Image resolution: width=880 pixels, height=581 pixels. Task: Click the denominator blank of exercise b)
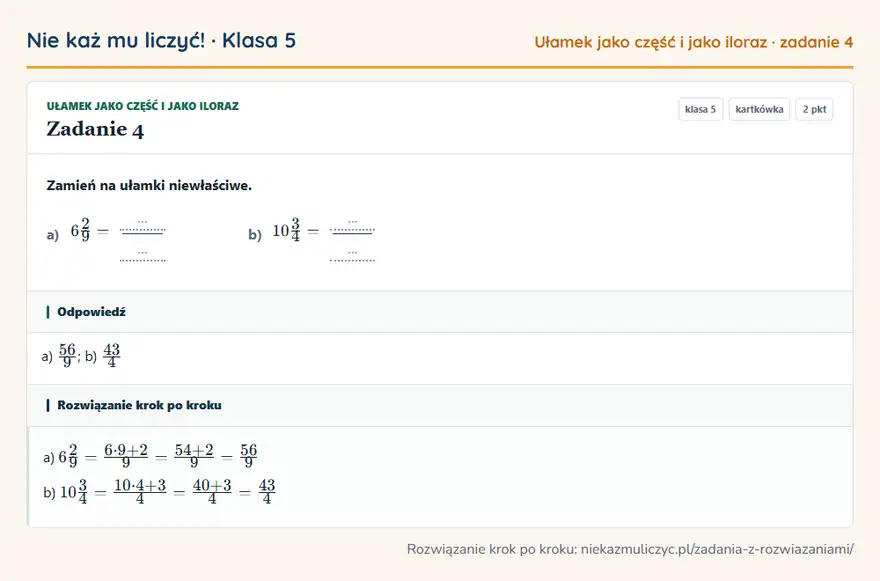coord(352,256)
